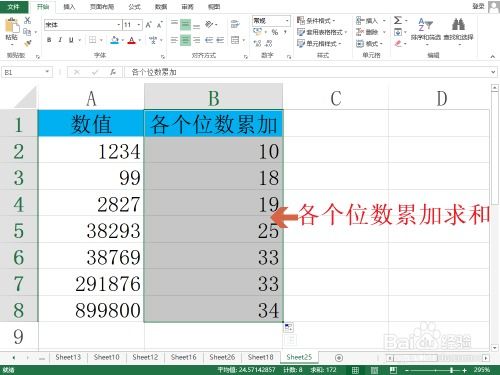
Task: Toggle center horizontal alignment
Action: (x=185, y=40)
